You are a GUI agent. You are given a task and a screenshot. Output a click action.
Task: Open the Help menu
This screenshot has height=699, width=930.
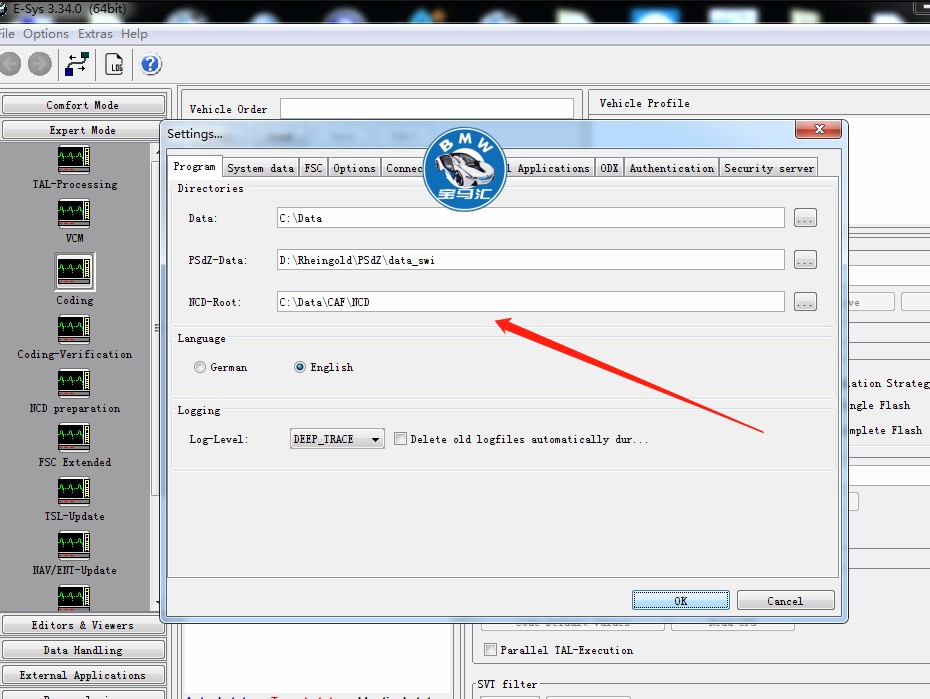[134, 34]
